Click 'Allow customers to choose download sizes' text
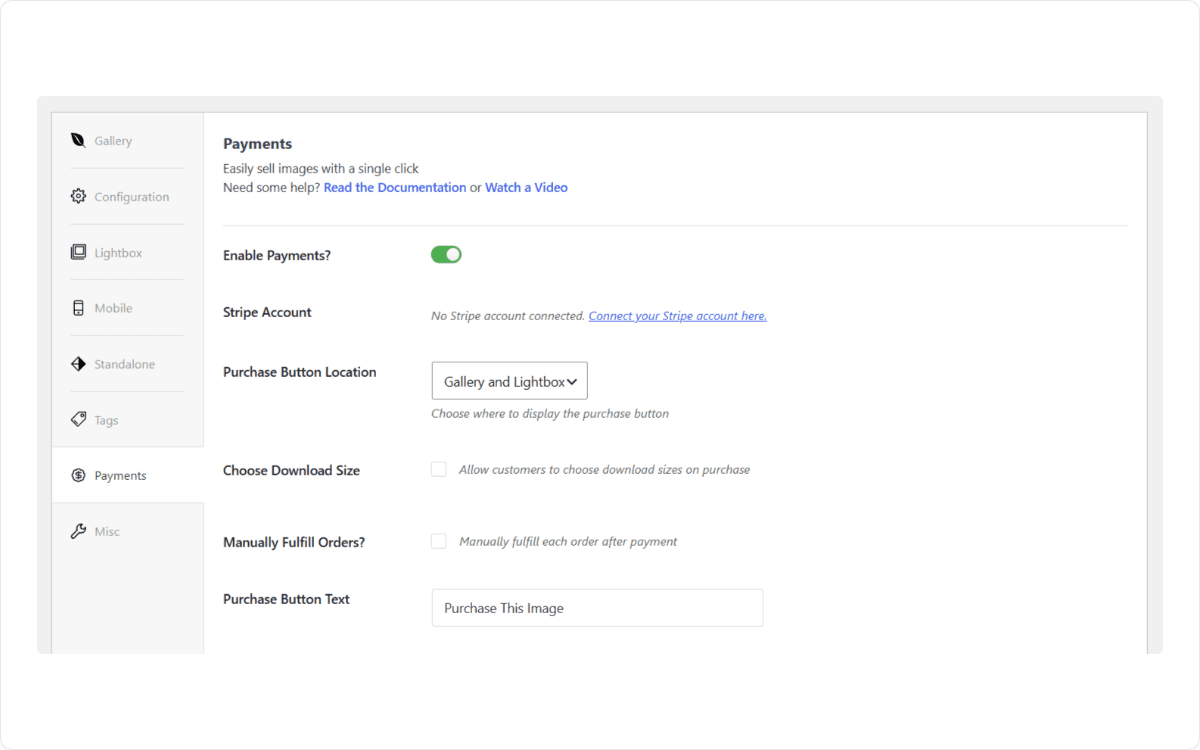 (604, 469)
